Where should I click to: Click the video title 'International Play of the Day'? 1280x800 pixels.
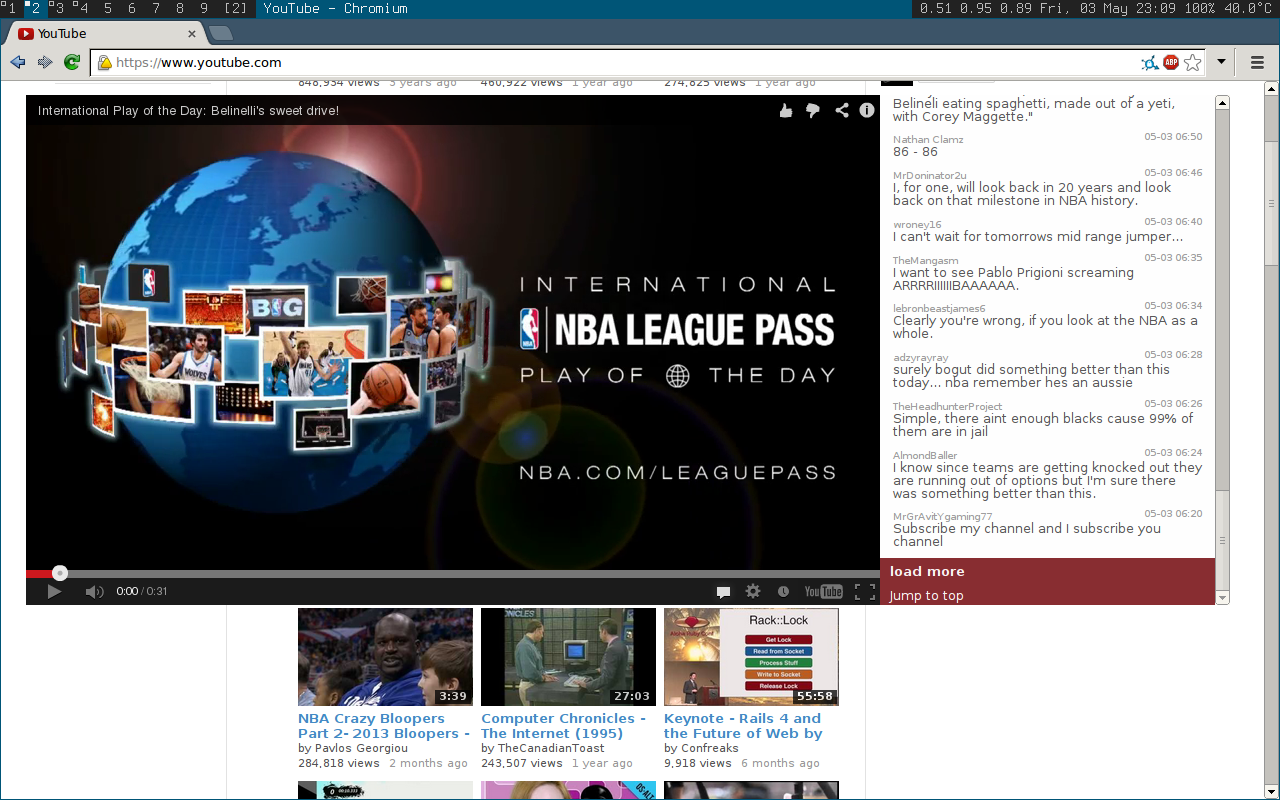(188, 111)
